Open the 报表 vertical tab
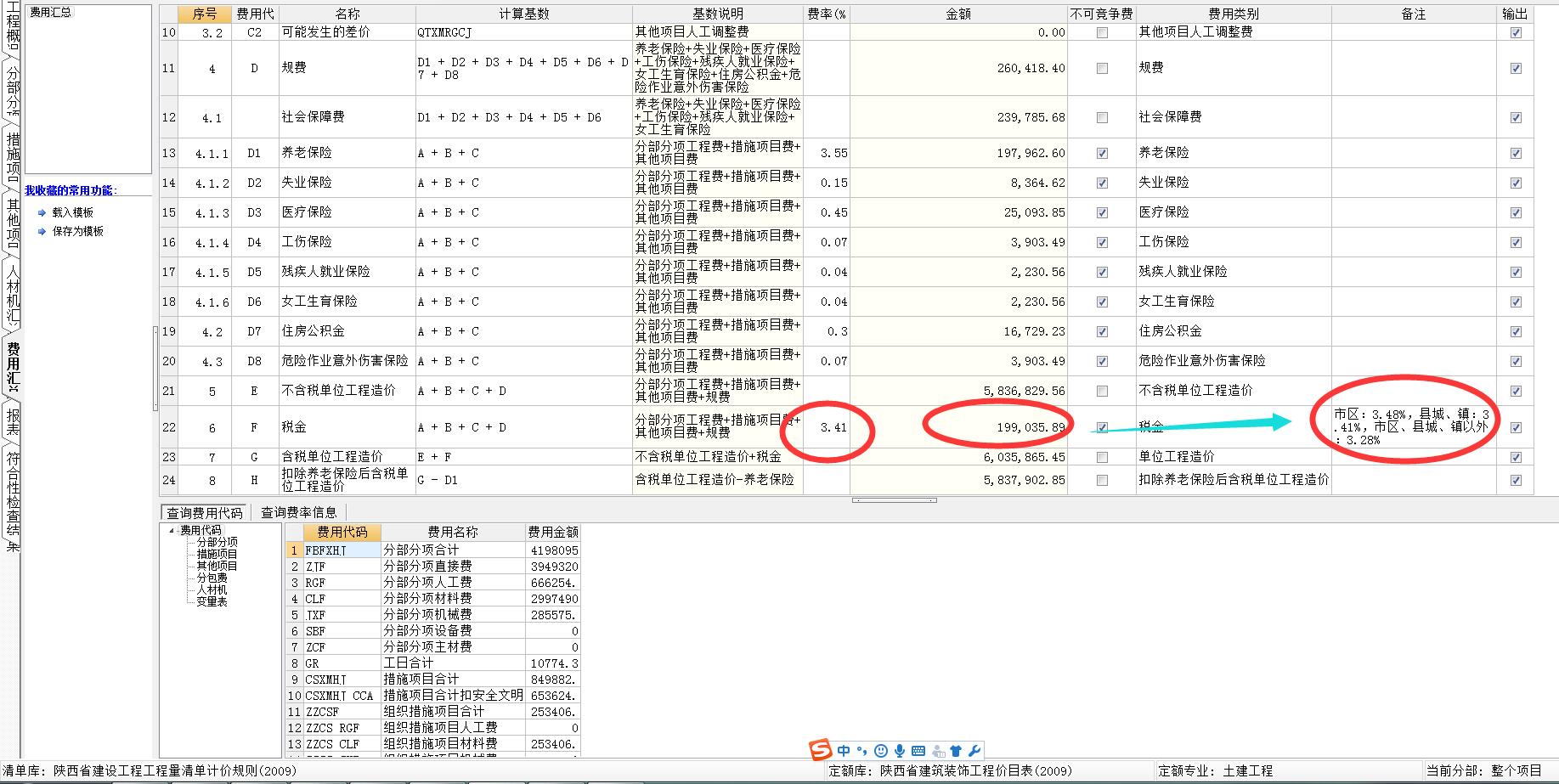Image resolution: width=1559 pixels, height=784 pixels. click(12, 422)
